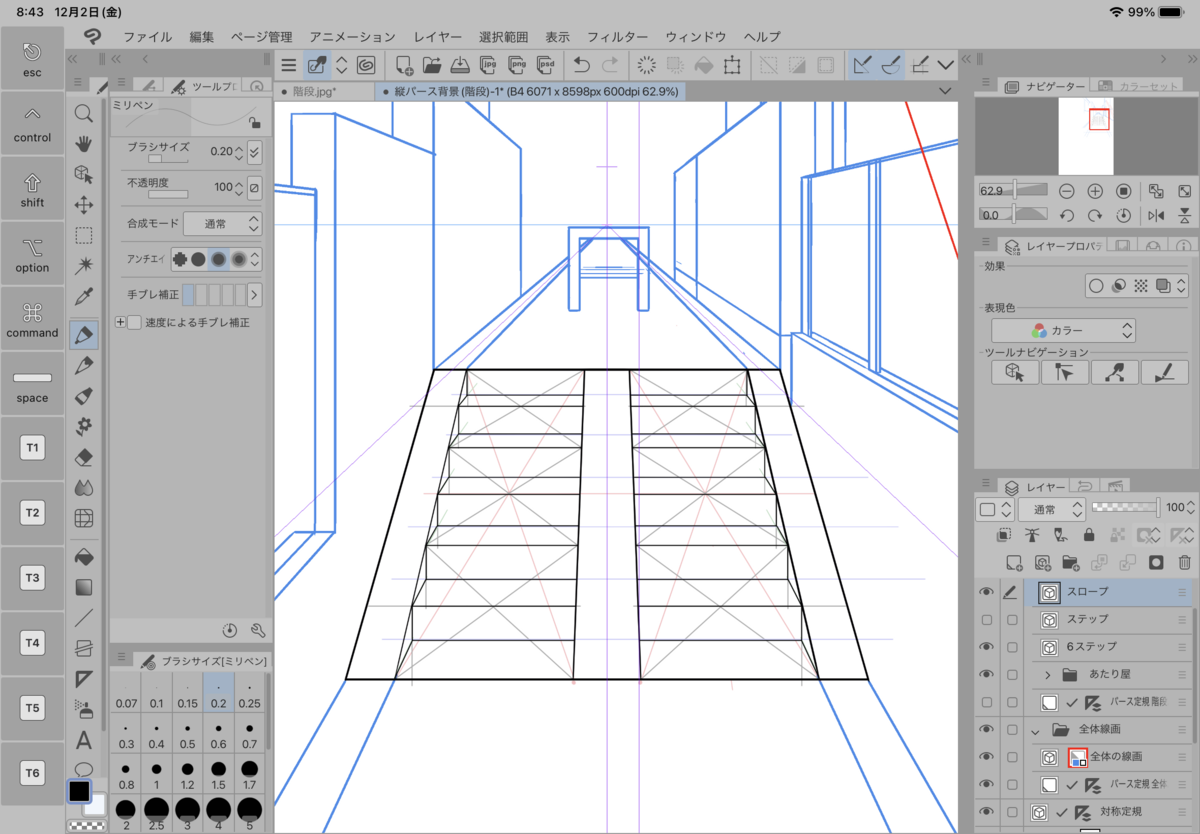Expand command bar overflow chevron
Image resolution: width=1200 pixels, height=834 pixels.
click(x=946, y=65)
